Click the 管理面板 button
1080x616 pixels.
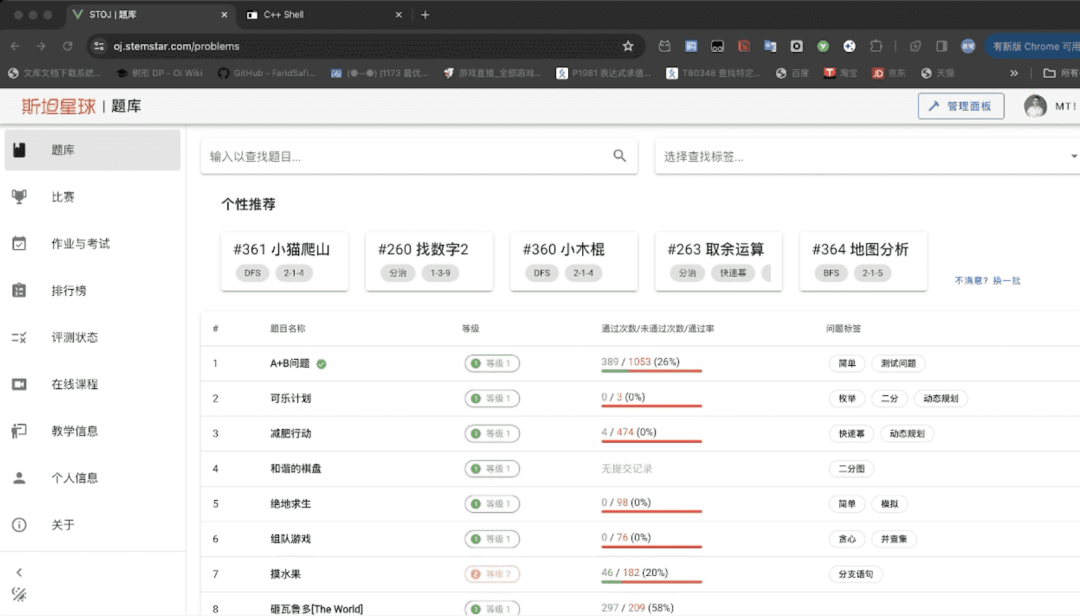[x=960, y=106]
